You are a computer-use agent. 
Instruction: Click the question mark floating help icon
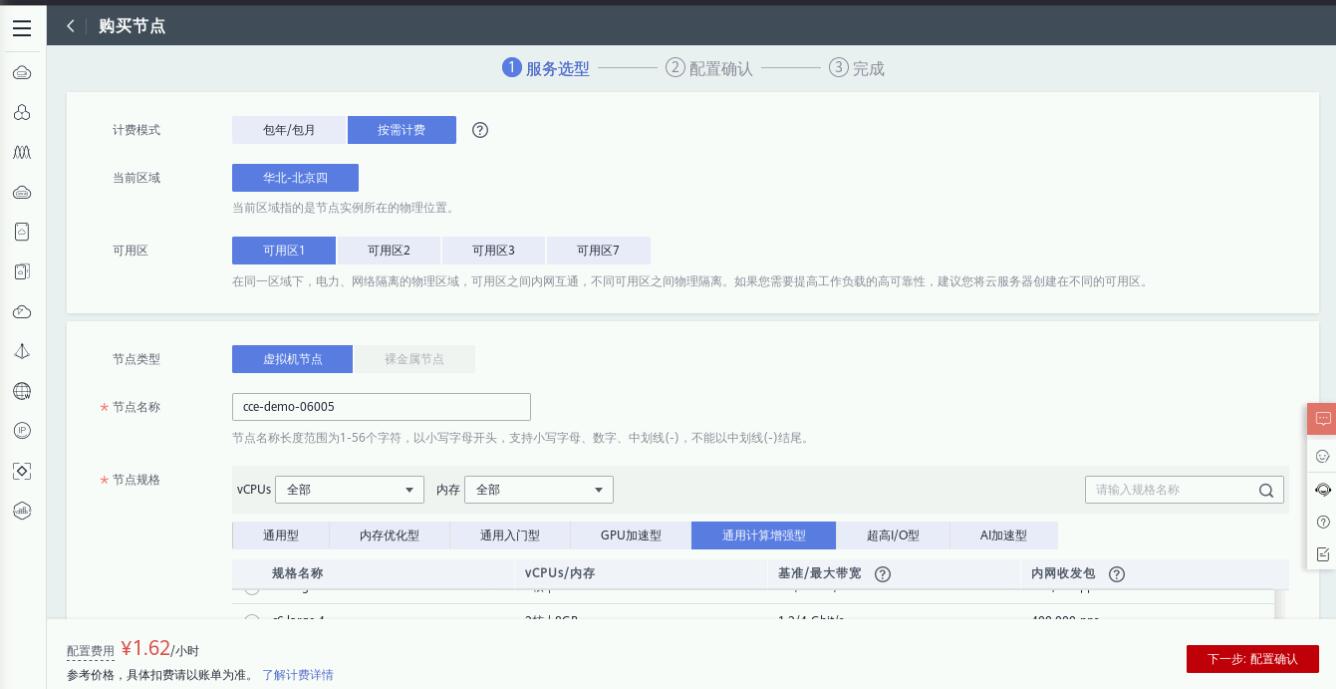pyautogui.click(x=1322, y=522)
